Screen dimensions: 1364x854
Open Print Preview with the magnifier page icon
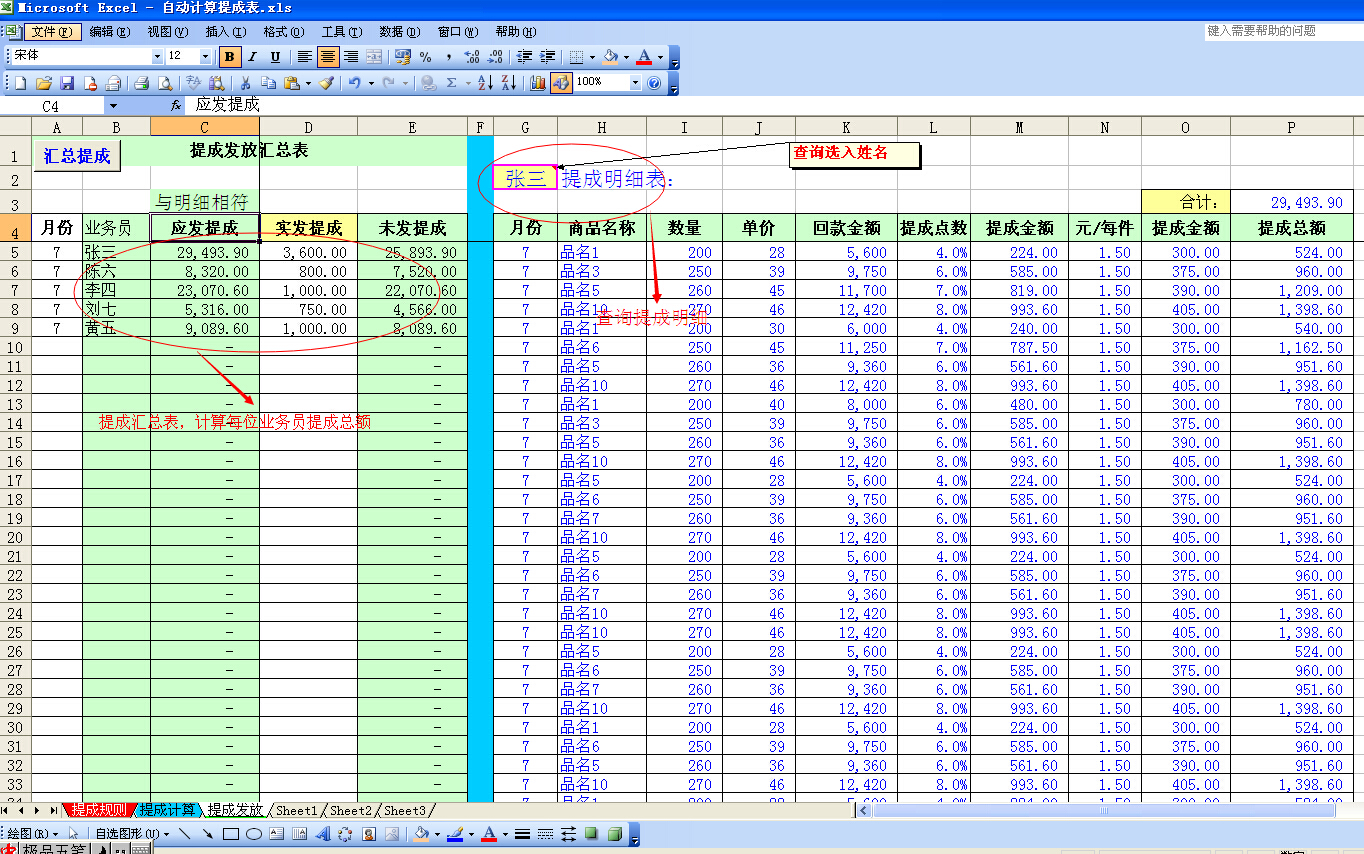pos(165,83)
